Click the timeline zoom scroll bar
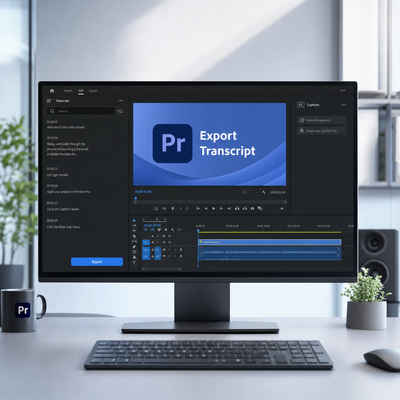Image resolution: width=400 pixels, height=400 pixels. [x=161, y=268]
